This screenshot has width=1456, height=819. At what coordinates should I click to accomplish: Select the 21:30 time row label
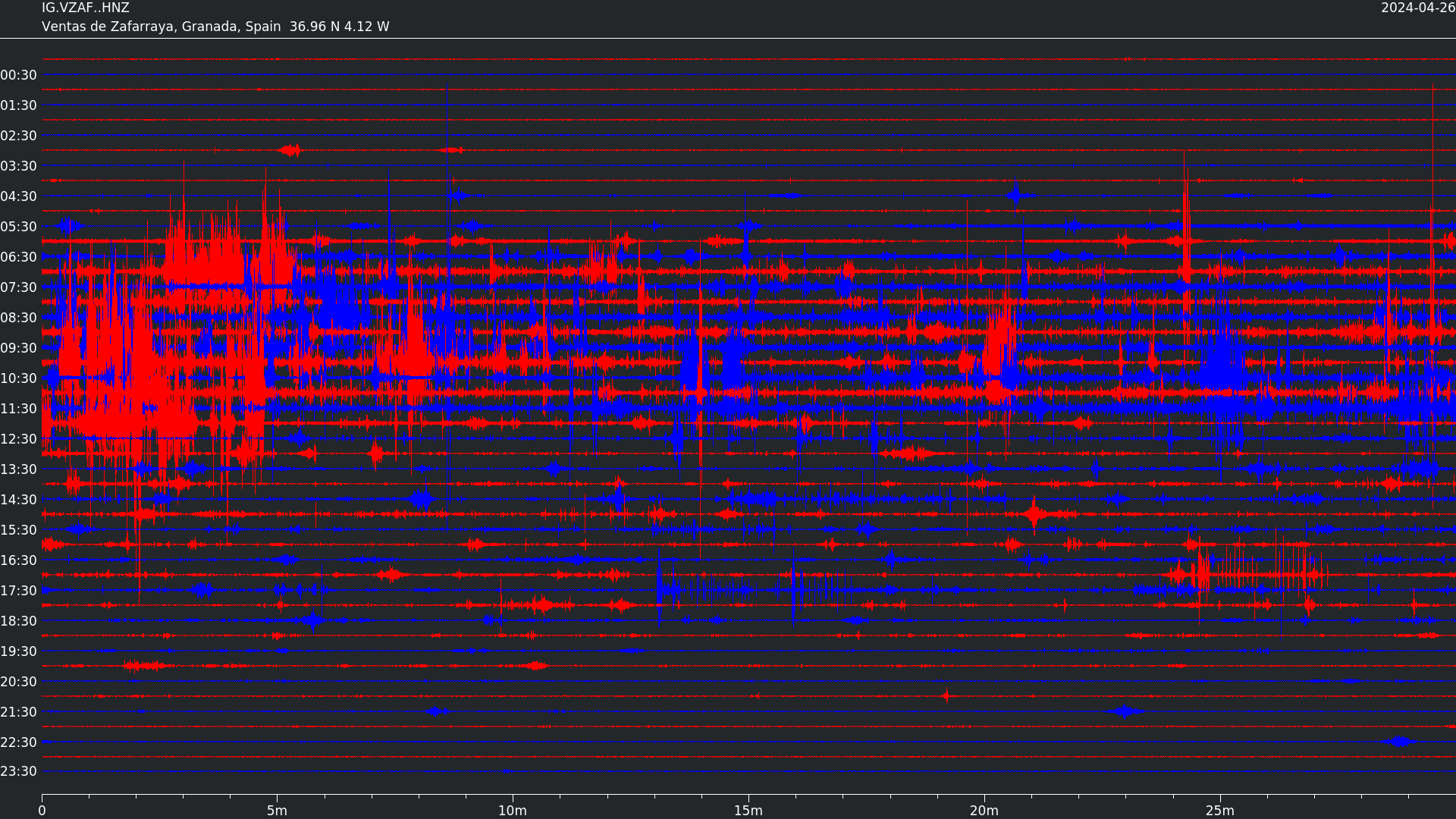click(x=19, y=712)
